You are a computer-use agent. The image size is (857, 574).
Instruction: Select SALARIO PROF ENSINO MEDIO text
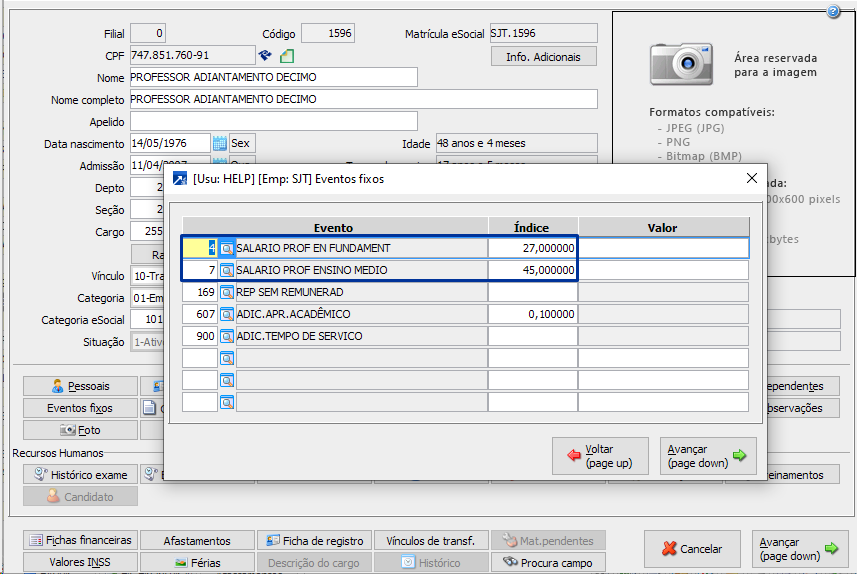point(312,270)
